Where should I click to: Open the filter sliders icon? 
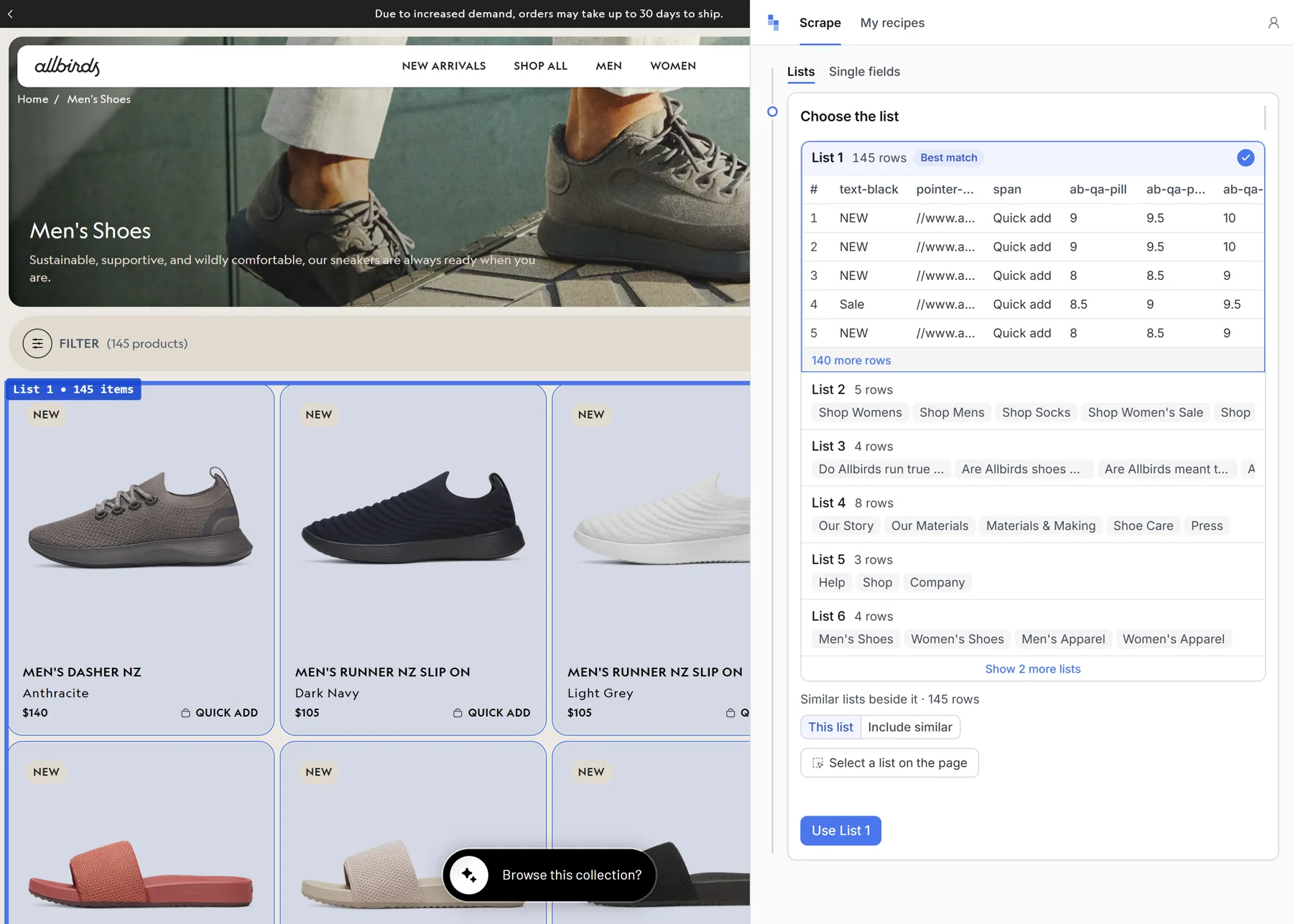[37, 343]
